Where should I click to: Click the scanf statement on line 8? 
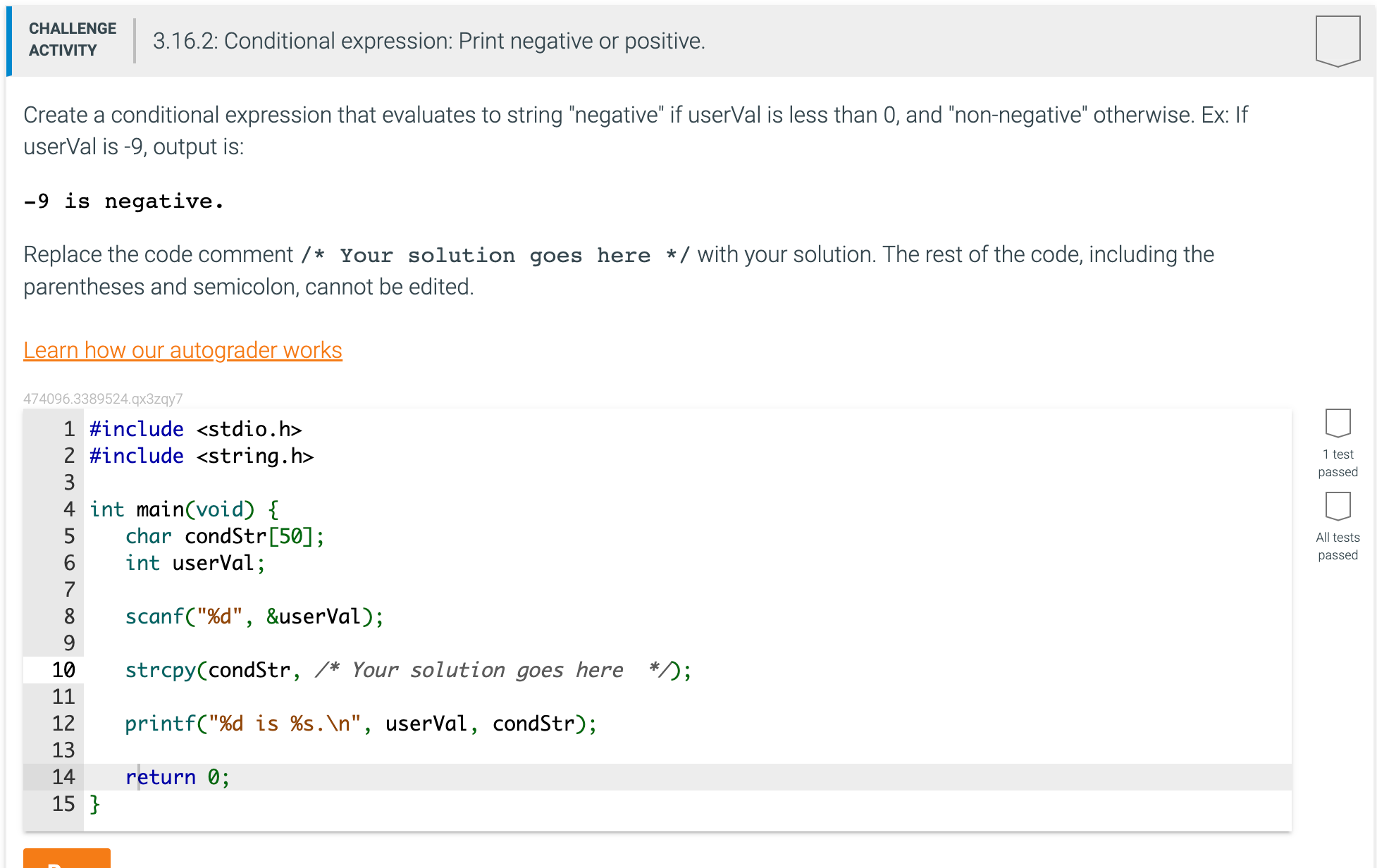[254, 616]
